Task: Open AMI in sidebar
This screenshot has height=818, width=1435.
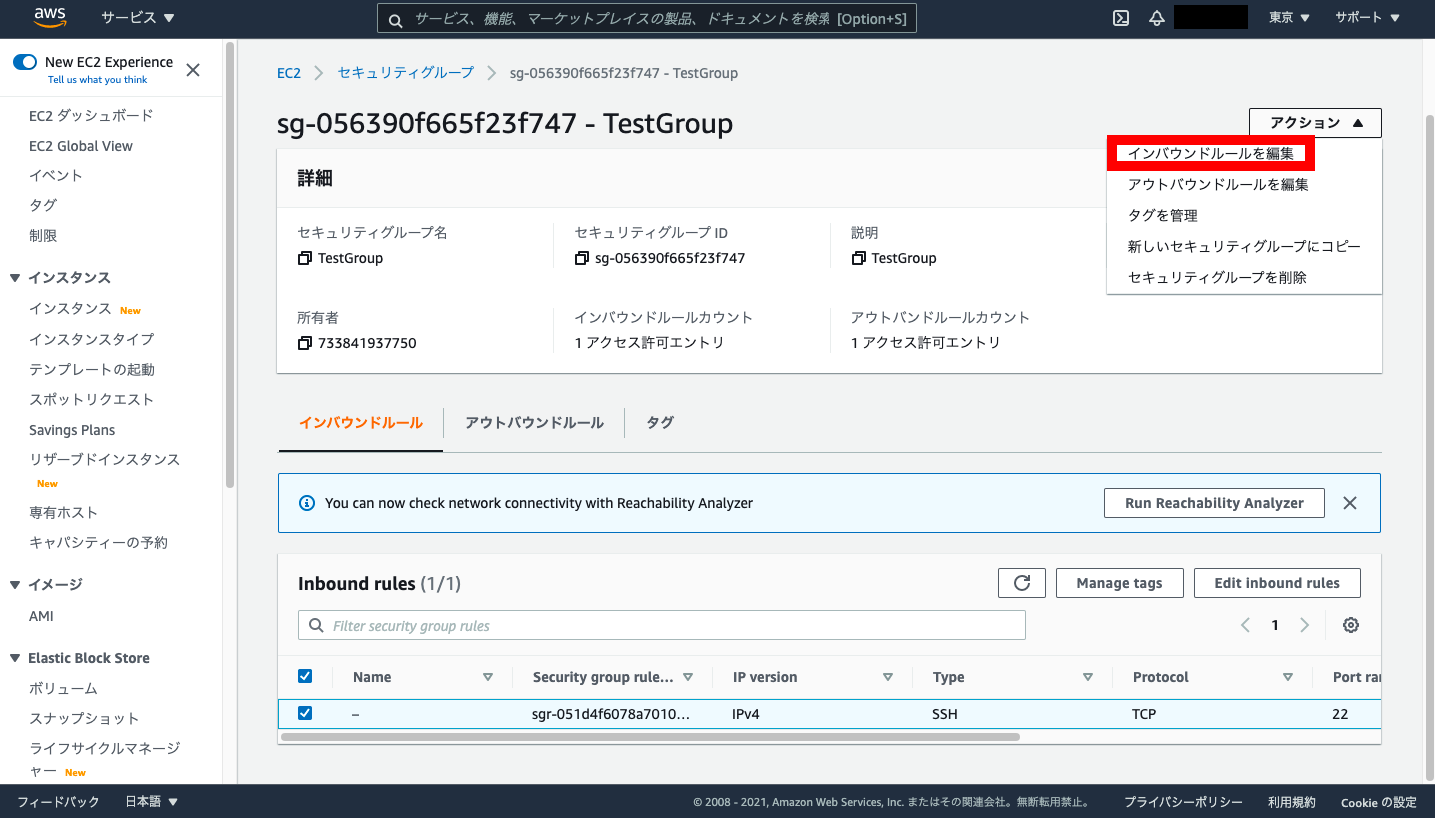Action: [x=41, y=616]
